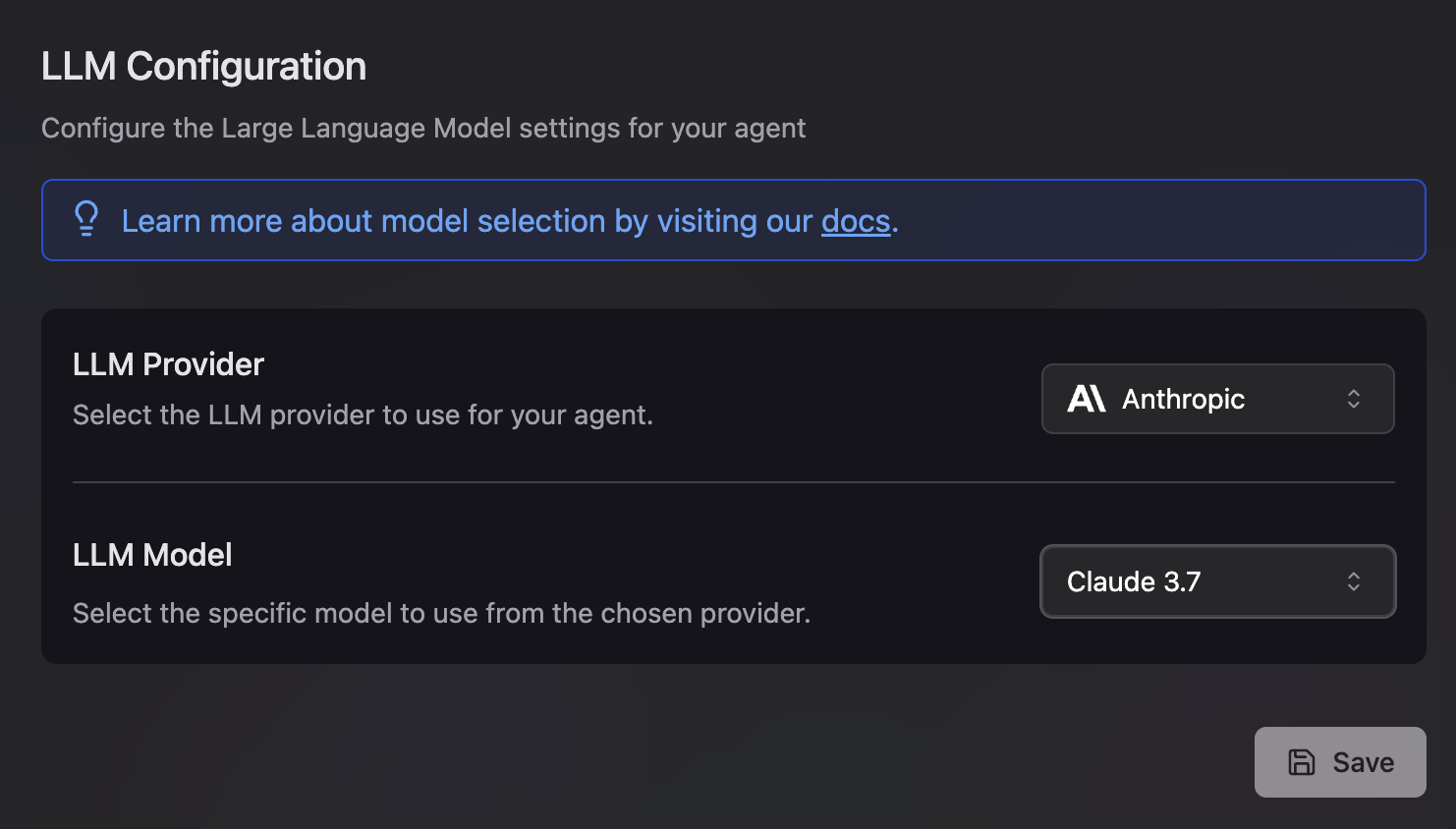Click the Anthropic logo in the provider selector
Image resolution: width=1456 pixels, height=829 pixels.
[1087, 399]
